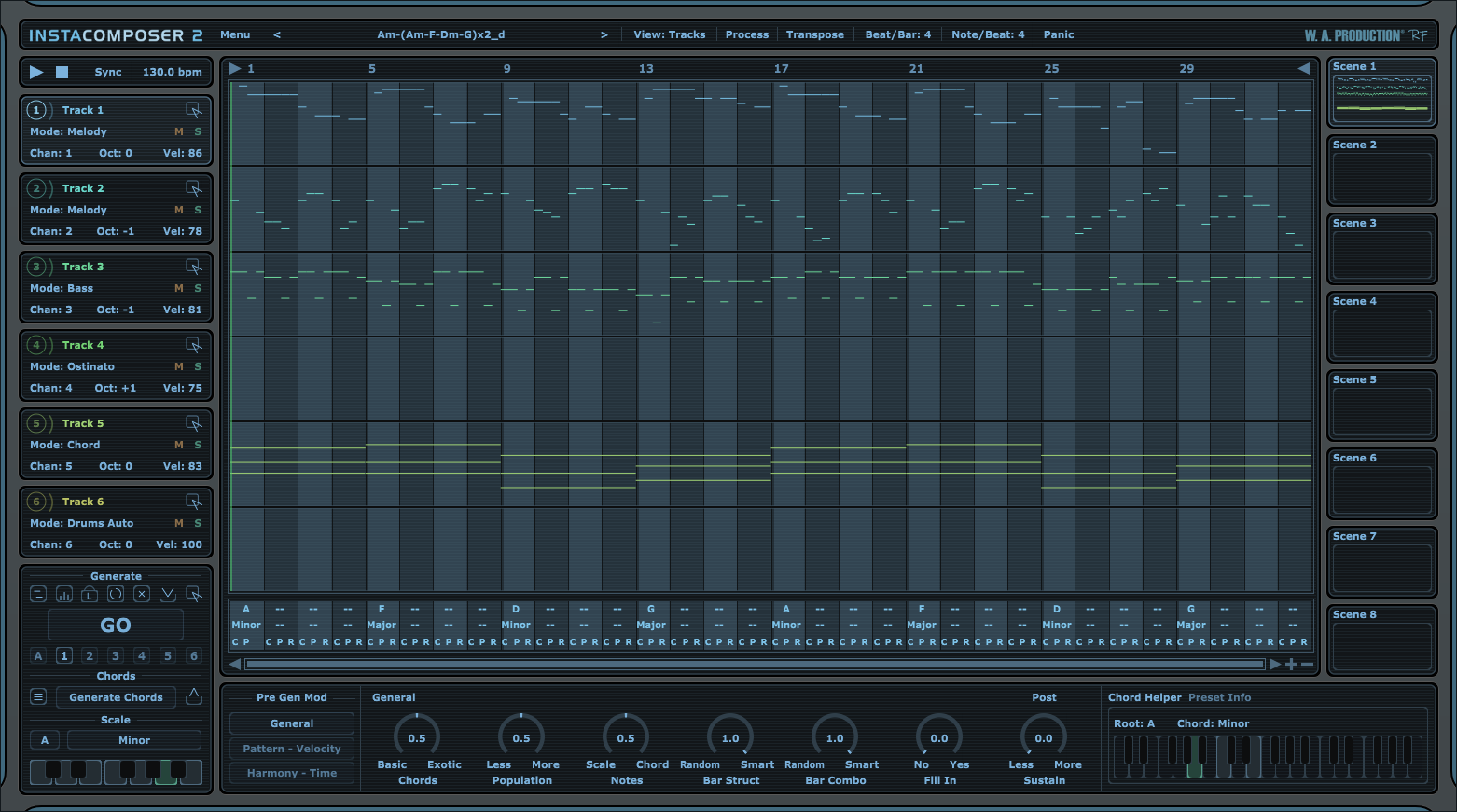Solo Track 5

[198, 445]
